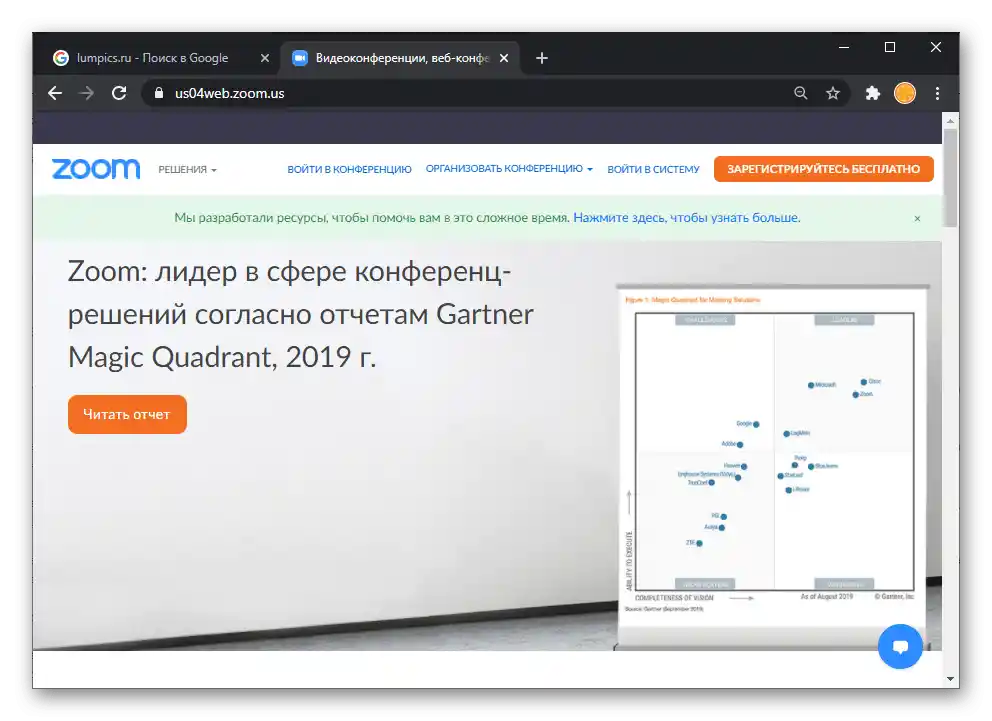Open the Chrome extensions puzzle icon

(871, 93)
